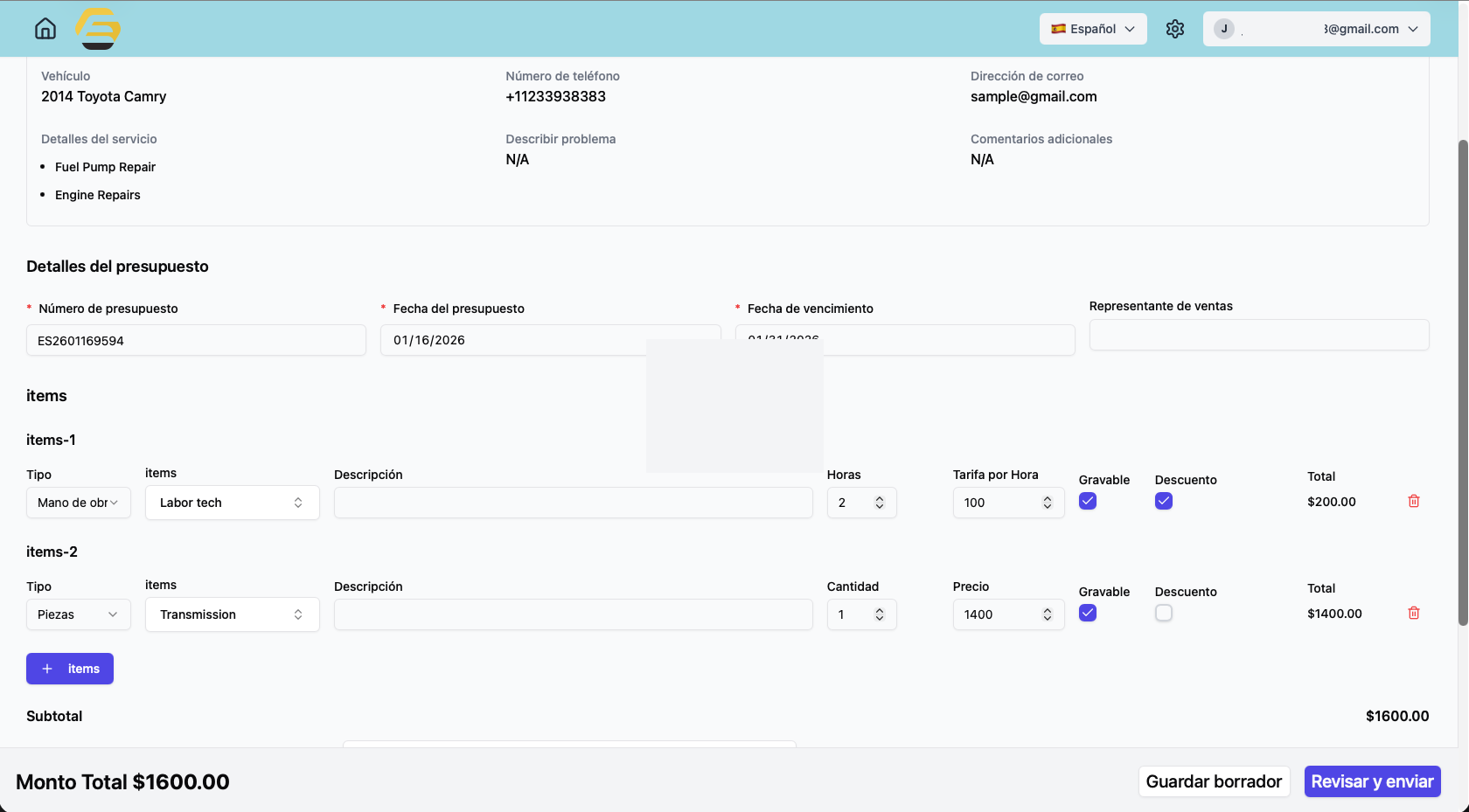Open the Transmission items selector
The image size is (1469, 812).
point(232,614)
